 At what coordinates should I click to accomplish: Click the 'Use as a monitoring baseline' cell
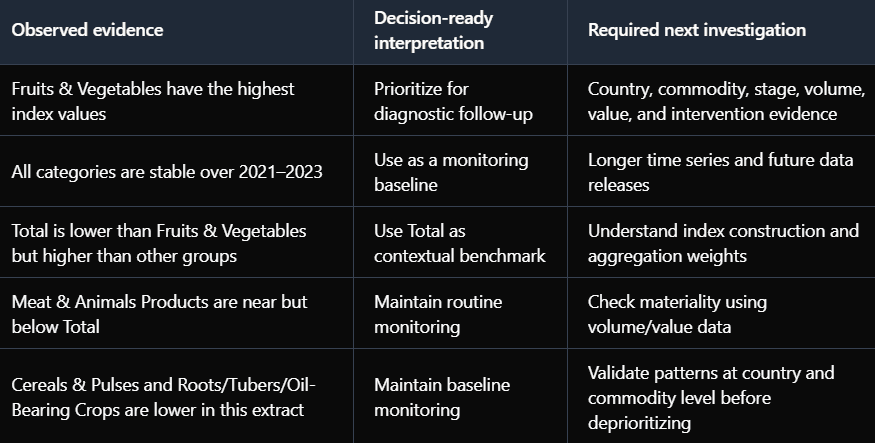click(460, 171)
